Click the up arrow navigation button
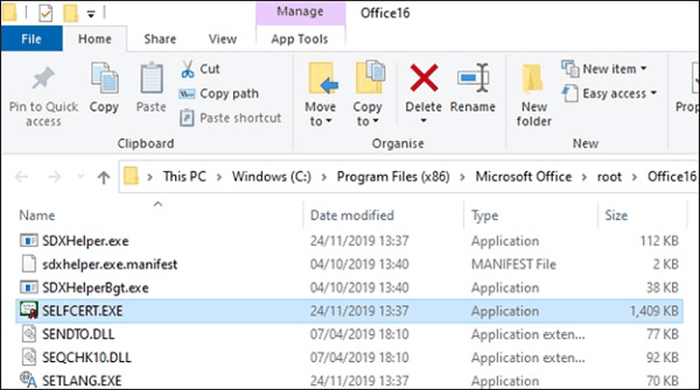The image size is (700, 390). [104, 177]
